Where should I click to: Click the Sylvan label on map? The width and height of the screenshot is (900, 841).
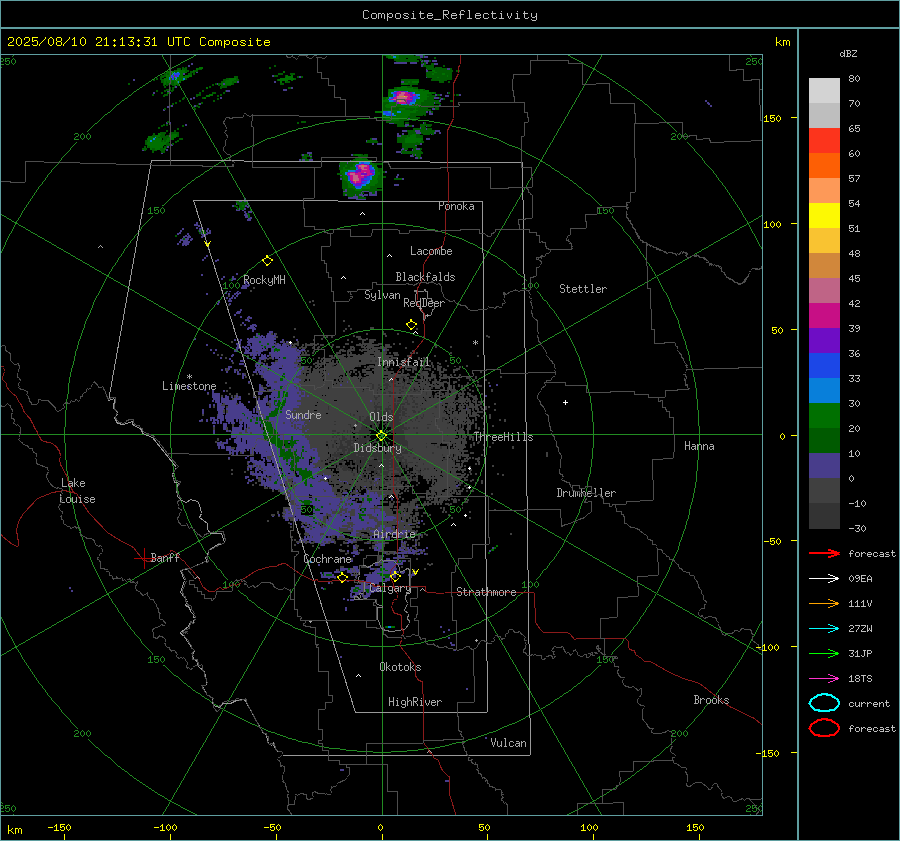point(382,295)
